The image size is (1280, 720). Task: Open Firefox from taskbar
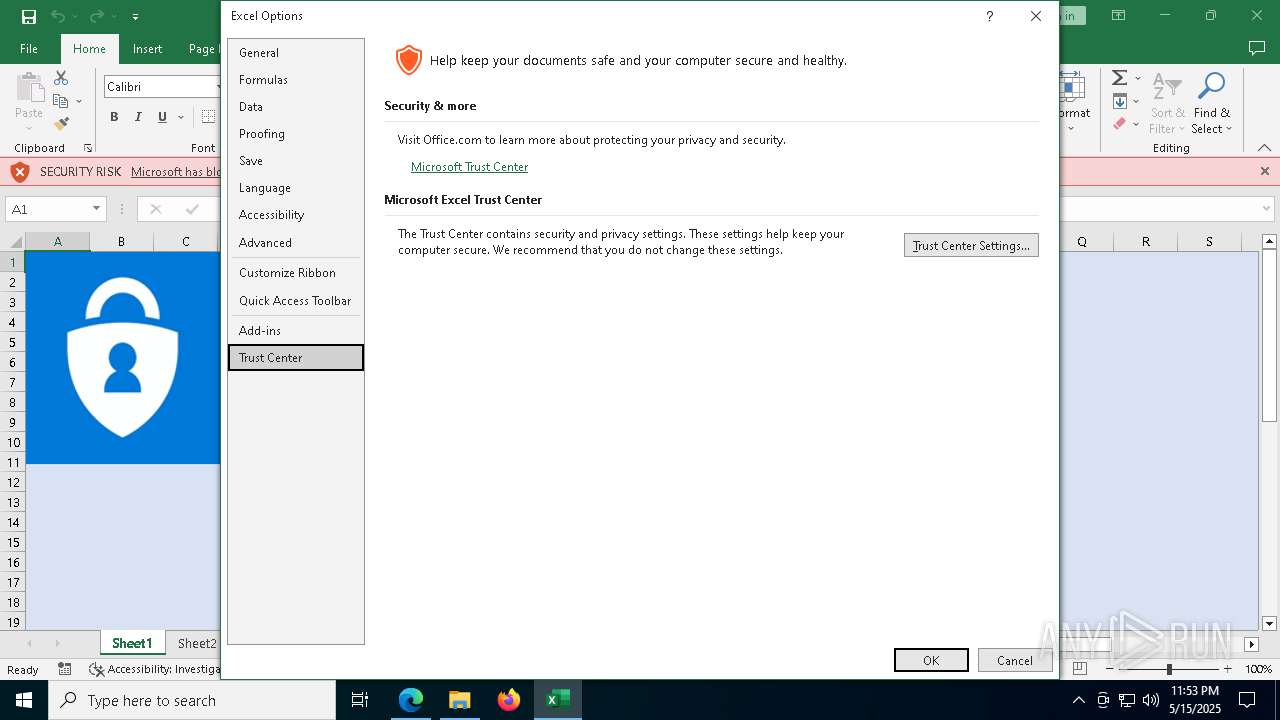(509, 700)
